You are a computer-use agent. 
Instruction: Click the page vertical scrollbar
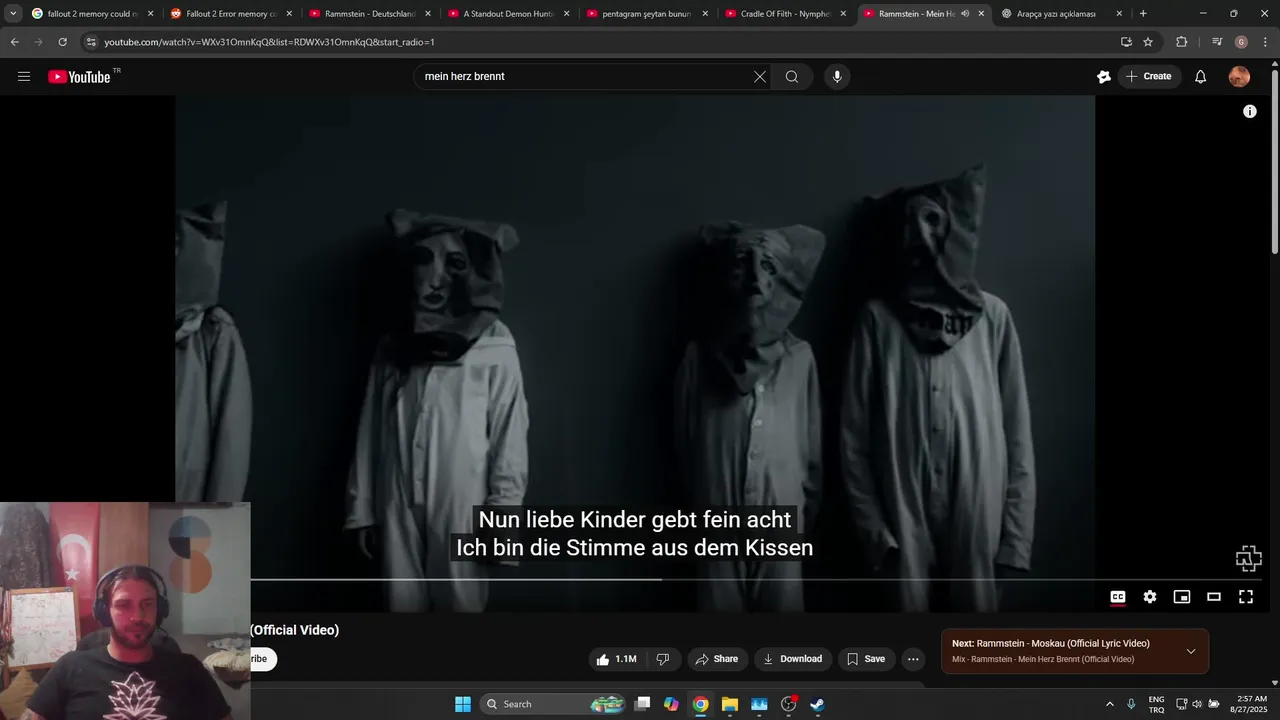click(x=1274, y=160)
